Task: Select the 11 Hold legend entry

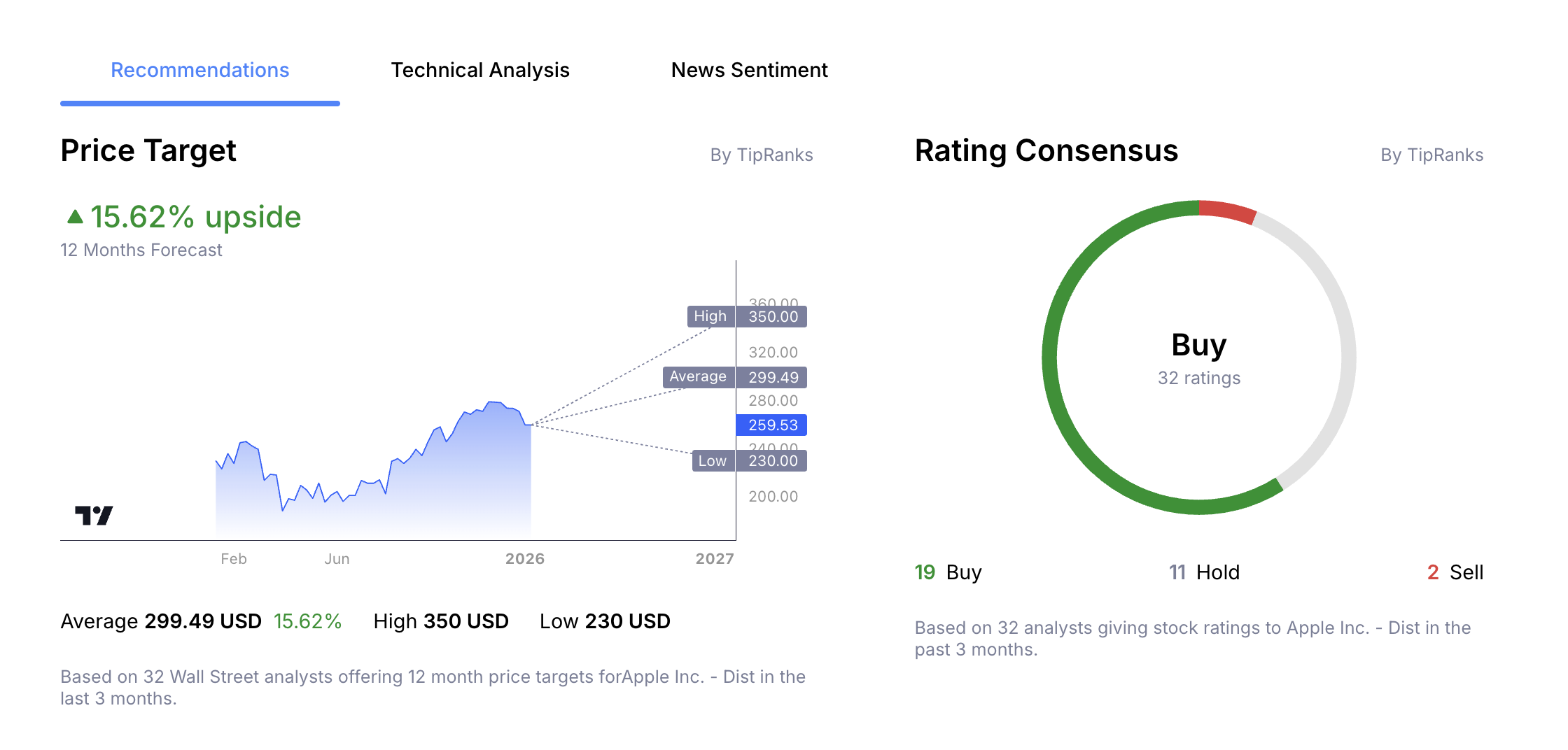Action: click(x=1204, y=572)
